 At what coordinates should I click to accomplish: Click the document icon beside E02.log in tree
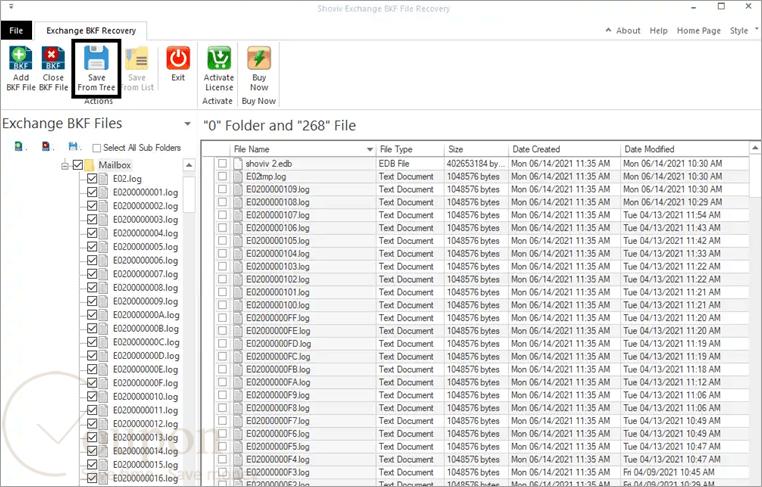(104, 178)
